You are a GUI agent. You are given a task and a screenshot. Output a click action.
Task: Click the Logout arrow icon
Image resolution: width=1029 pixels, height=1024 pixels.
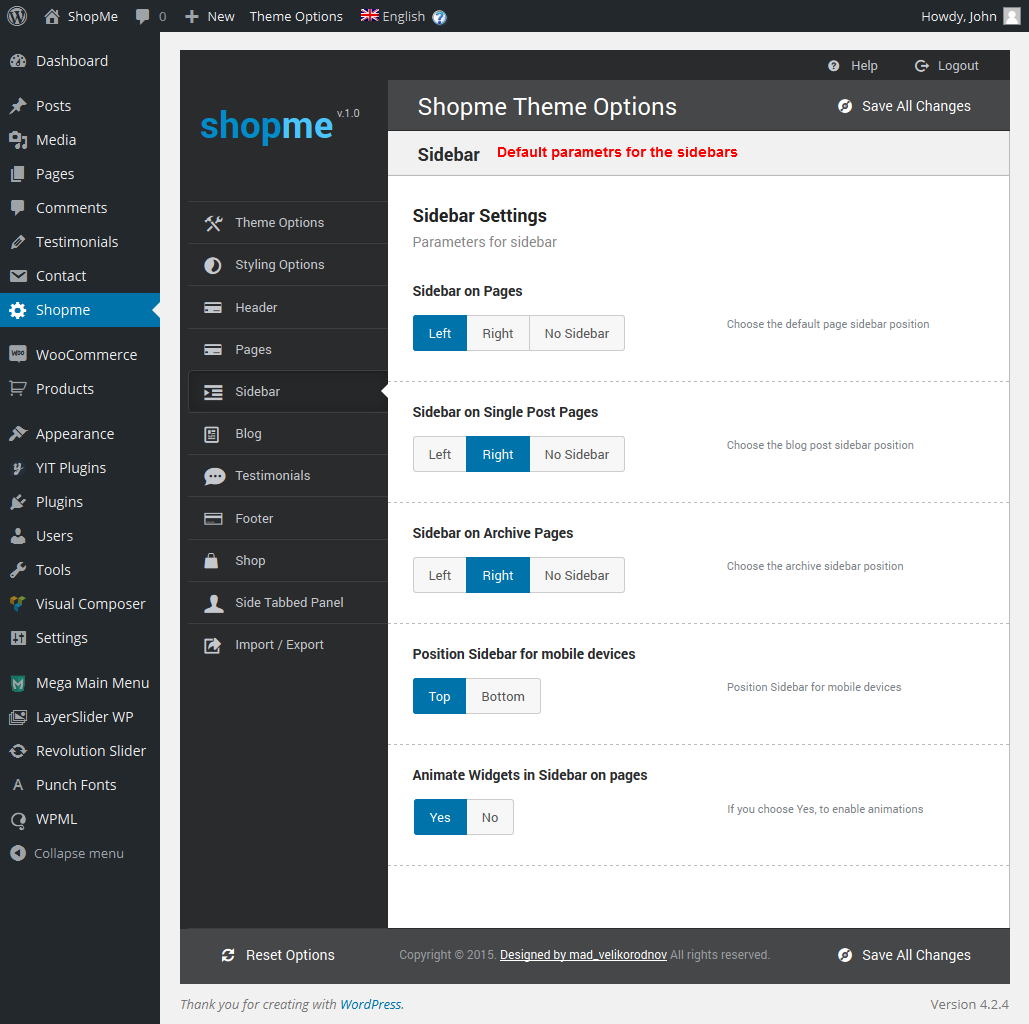pyautogui.click(x=921, y=66)
